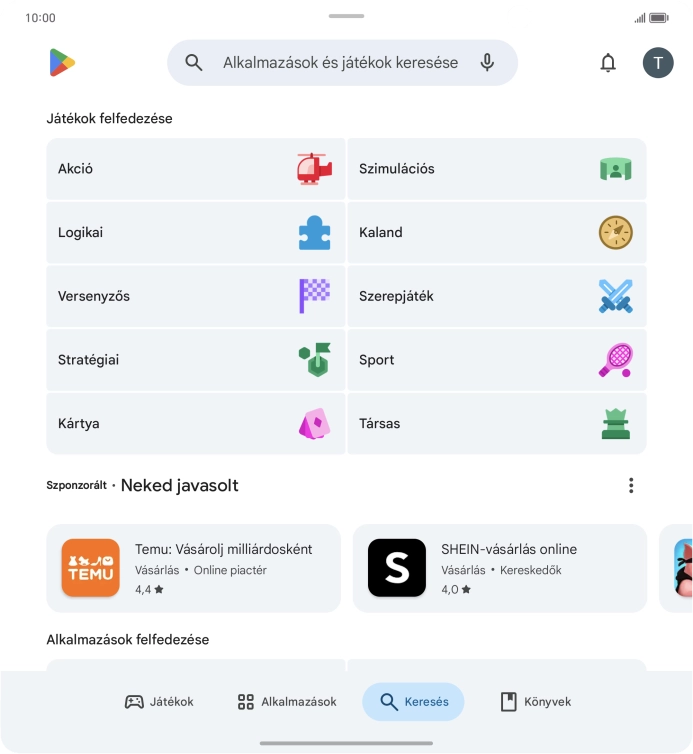The height and width of the screenshot is (754, 693).
Task: Tap the Társas board games category
Action: (496, 424)
